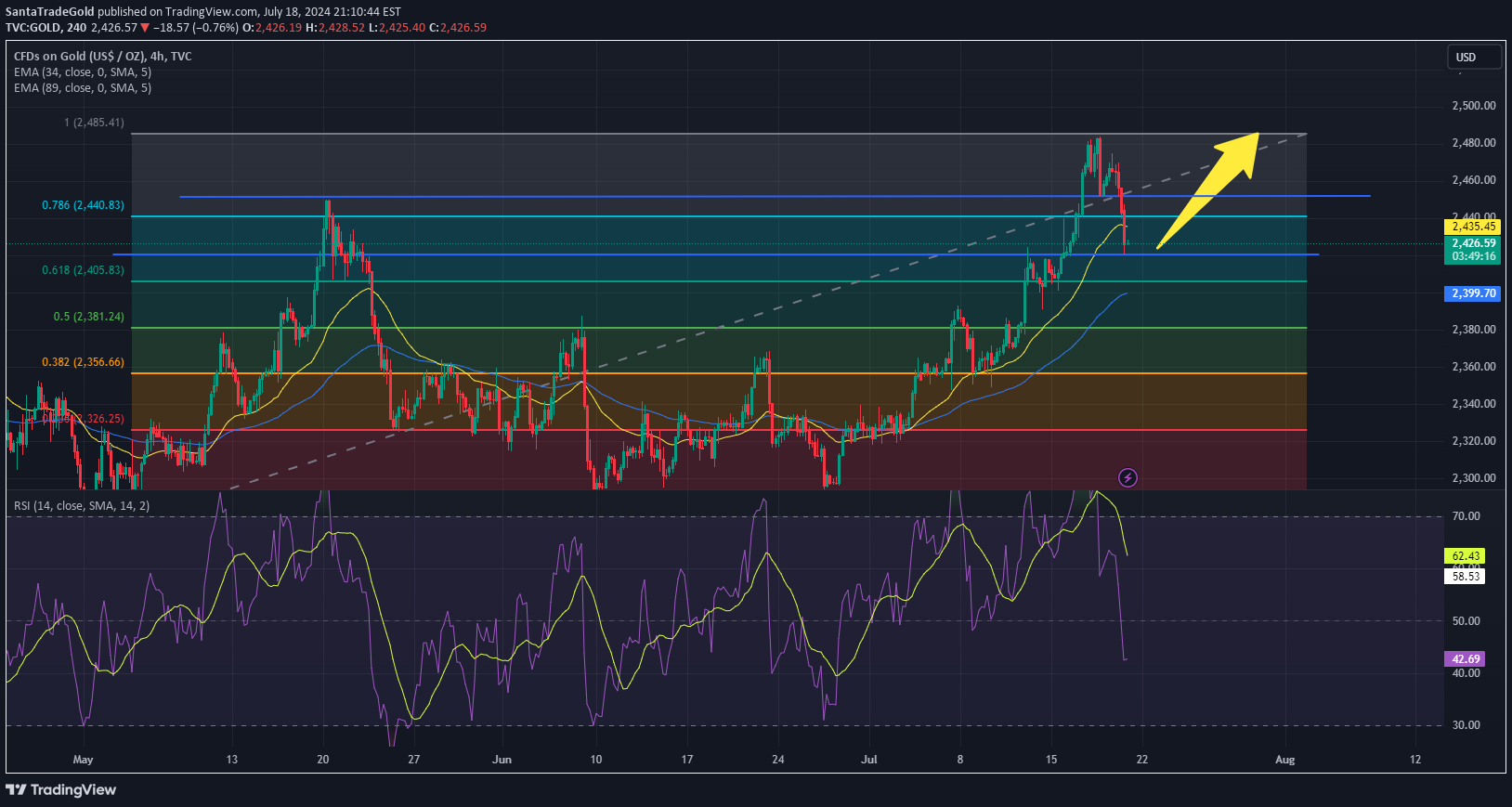
Task: Click the 2,380.00 price axis label
Action: pyautogui.click(x=1474, y=330)
